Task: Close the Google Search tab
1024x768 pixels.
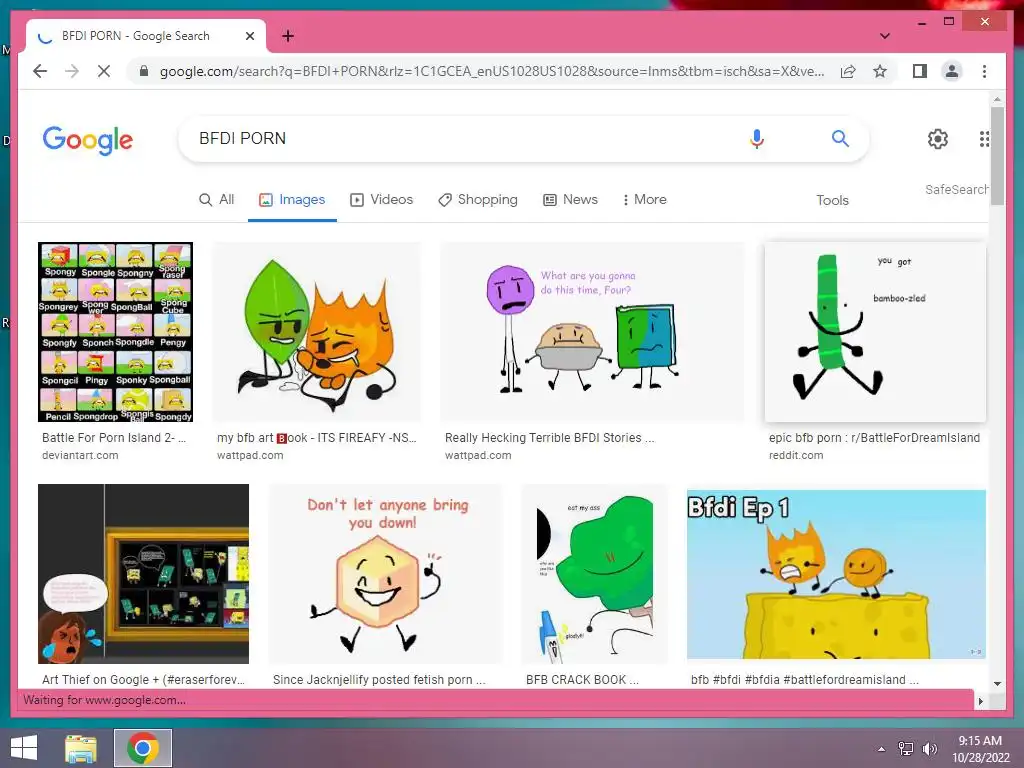Action: click(249, 36)
